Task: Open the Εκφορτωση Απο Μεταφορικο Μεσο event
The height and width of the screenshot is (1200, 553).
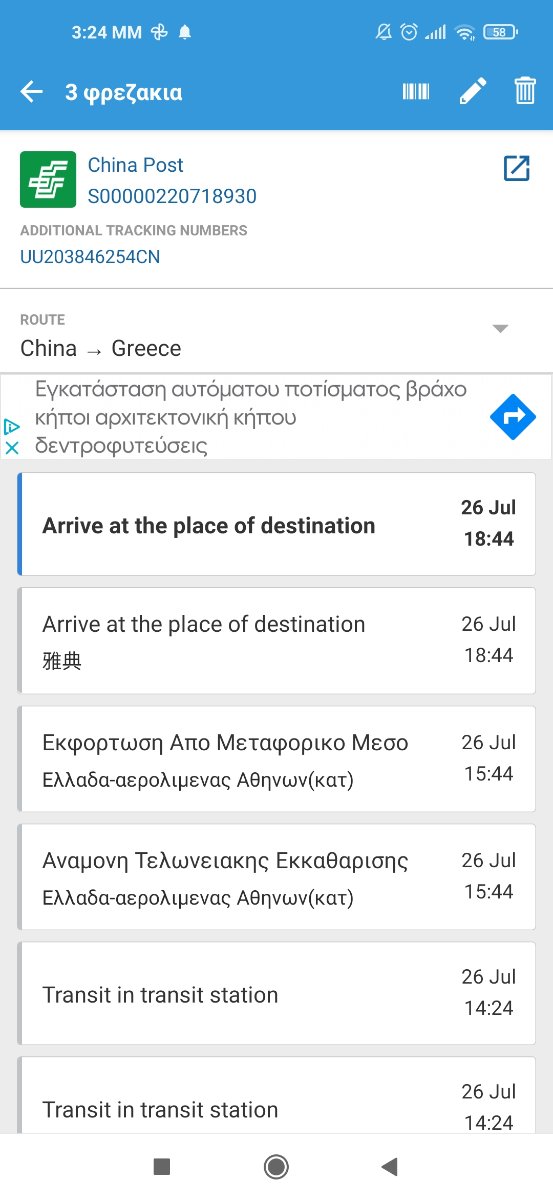Action: coord(276,759)
